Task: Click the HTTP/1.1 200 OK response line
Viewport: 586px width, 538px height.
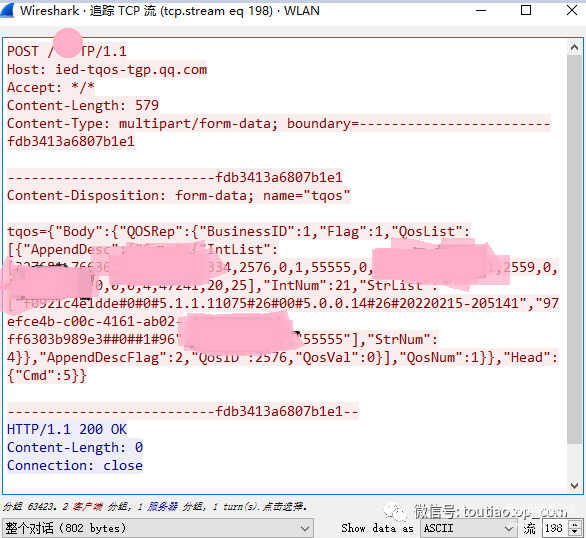Action: coord(67,429)
